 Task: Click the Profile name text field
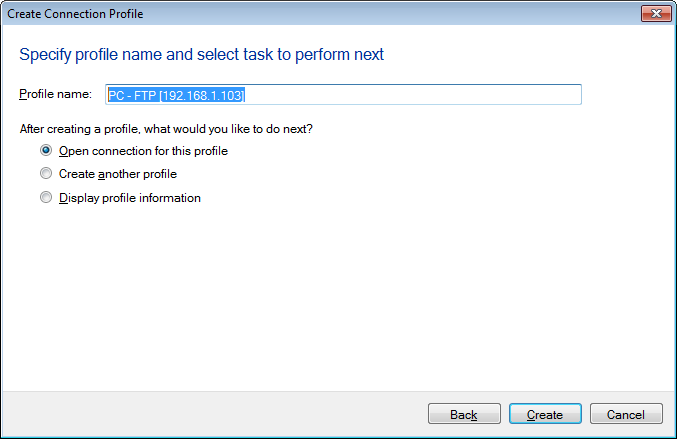343,94
